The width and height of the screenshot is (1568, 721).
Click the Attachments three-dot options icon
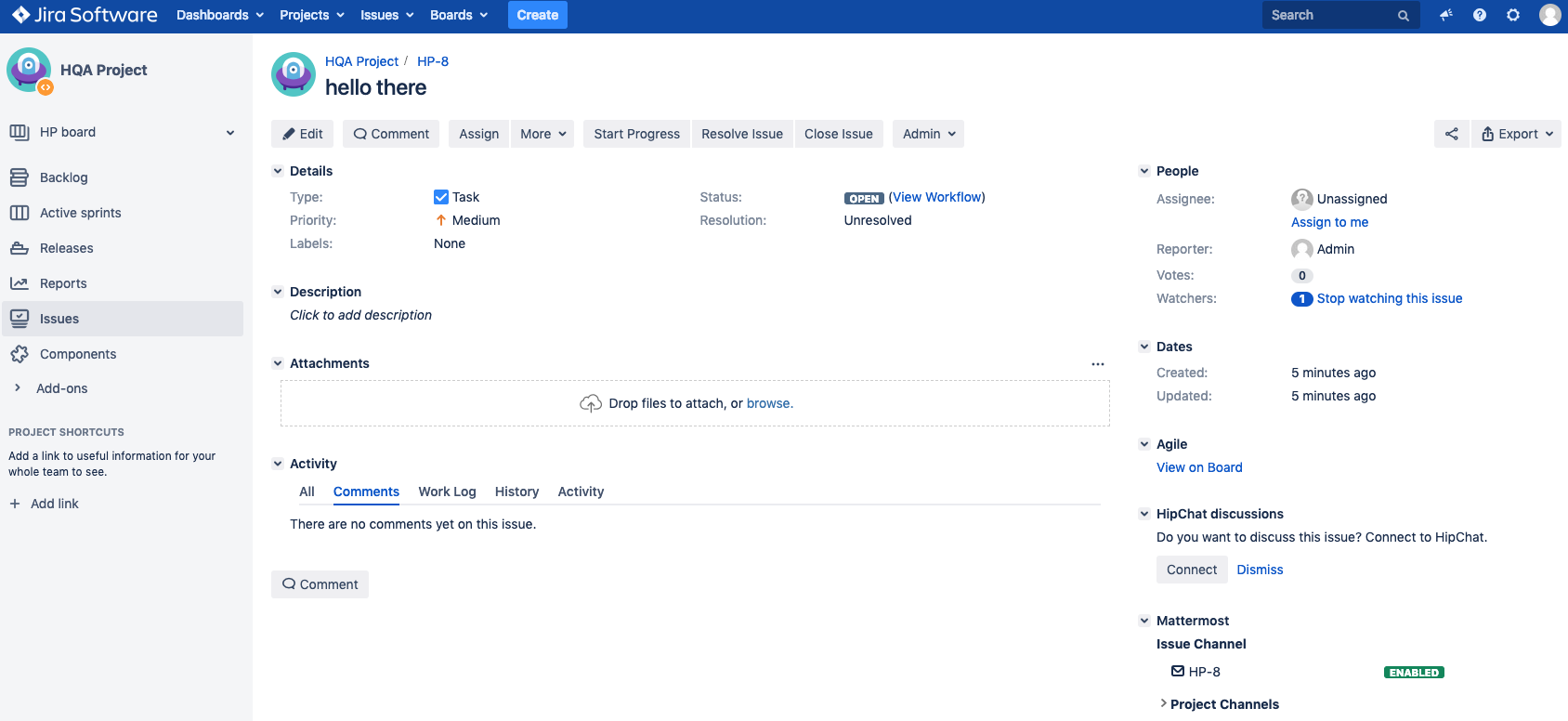pos(1097,364)
